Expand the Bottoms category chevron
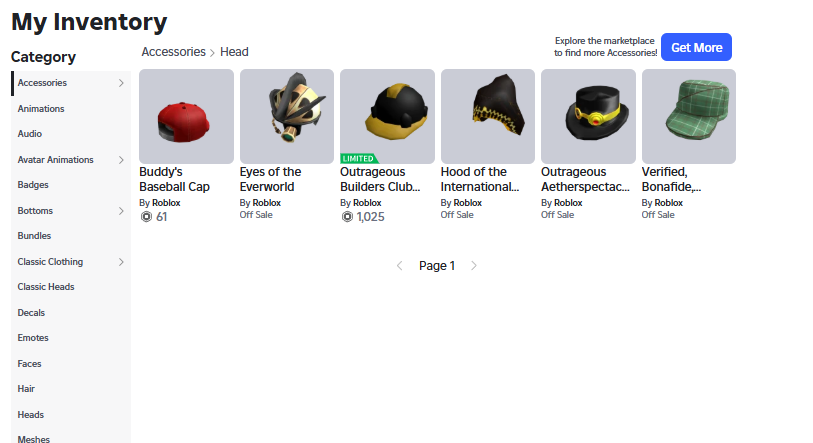The image size is (813, 443). (121, 211)
